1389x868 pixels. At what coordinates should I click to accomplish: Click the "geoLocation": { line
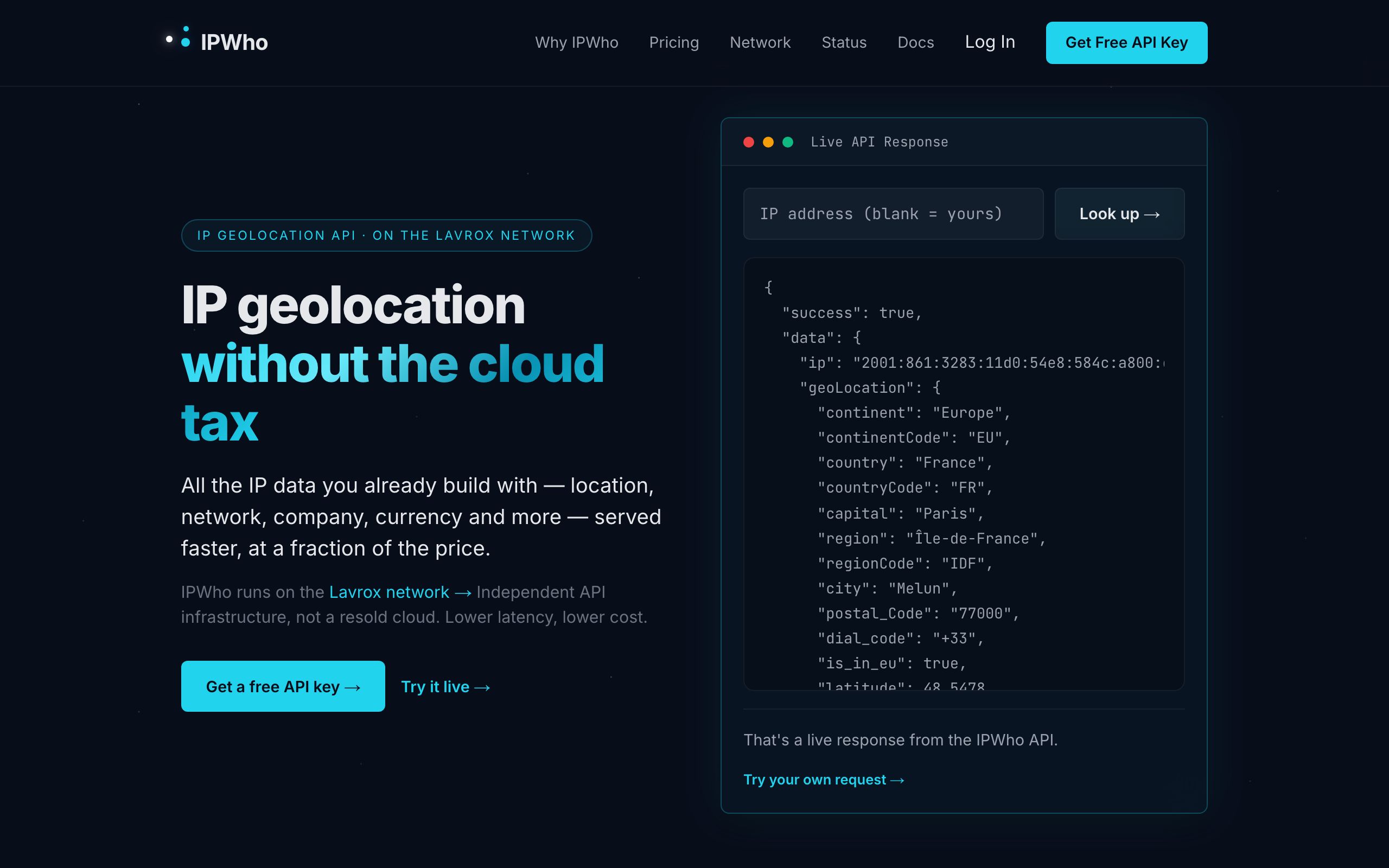point(870,387)
